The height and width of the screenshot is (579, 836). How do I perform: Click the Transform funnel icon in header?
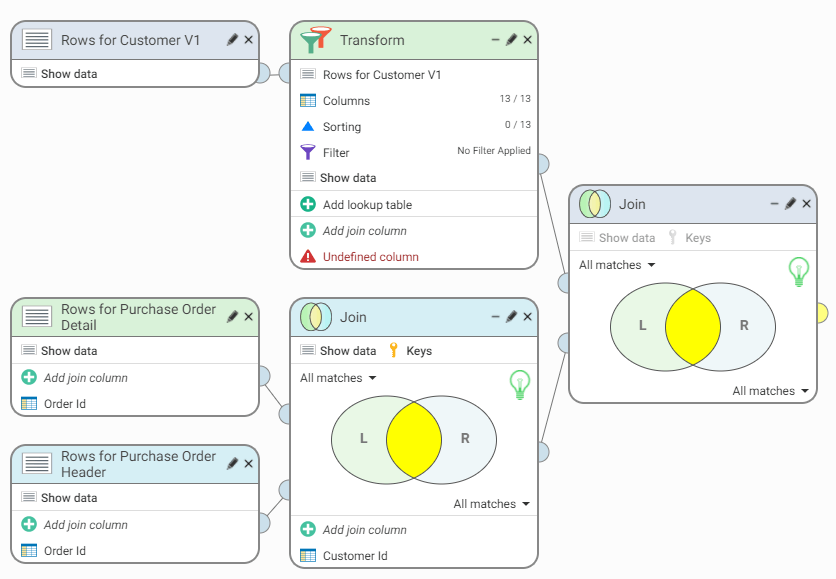click(x=316, y=40)
